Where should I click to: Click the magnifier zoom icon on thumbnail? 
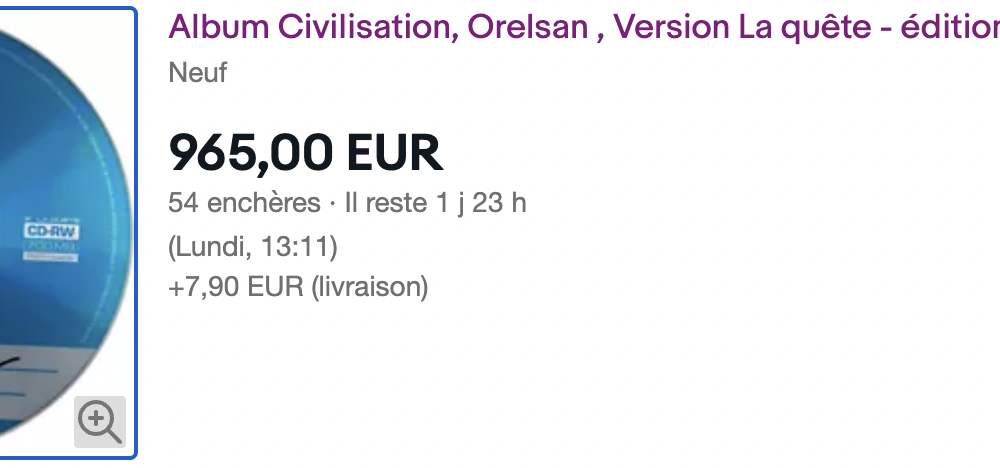(x=99, y=421)
